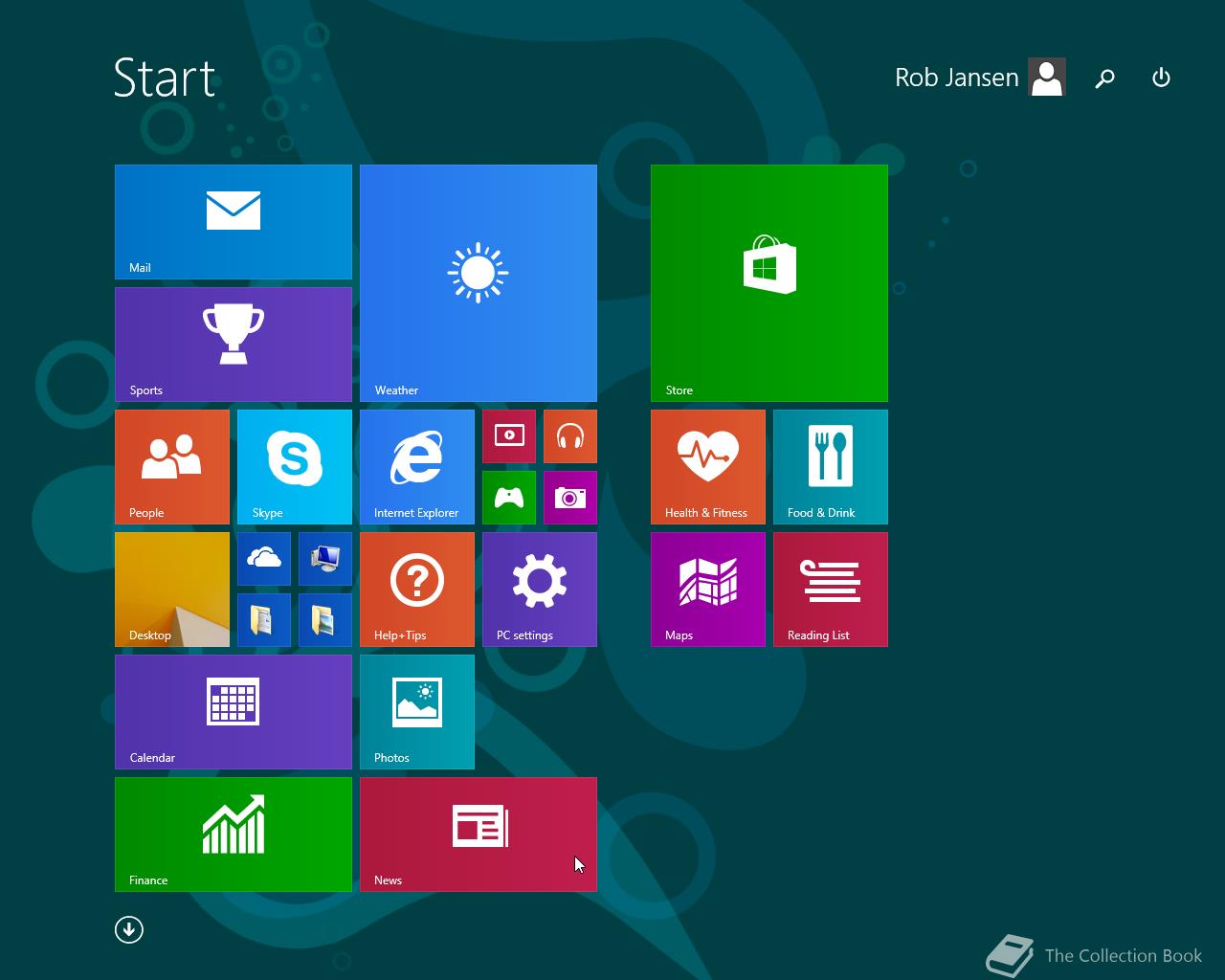The width and height of the screenshot is (1225, 980).
Task: Open the Calendar tile
Action: coord(234,712)
